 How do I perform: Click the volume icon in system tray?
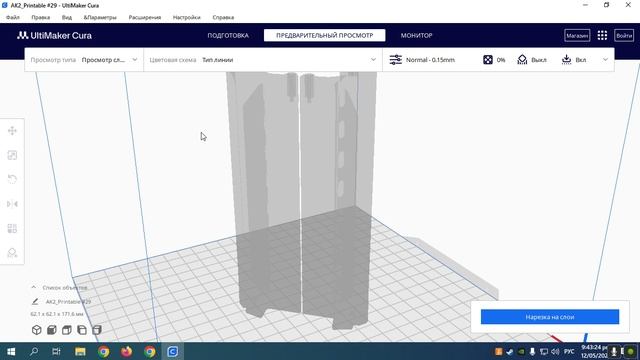tap(555, 351)
